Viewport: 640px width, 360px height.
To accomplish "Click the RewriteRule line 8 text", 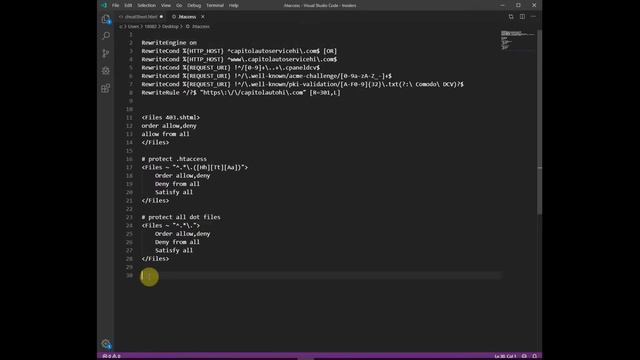I will coord(241,93).
